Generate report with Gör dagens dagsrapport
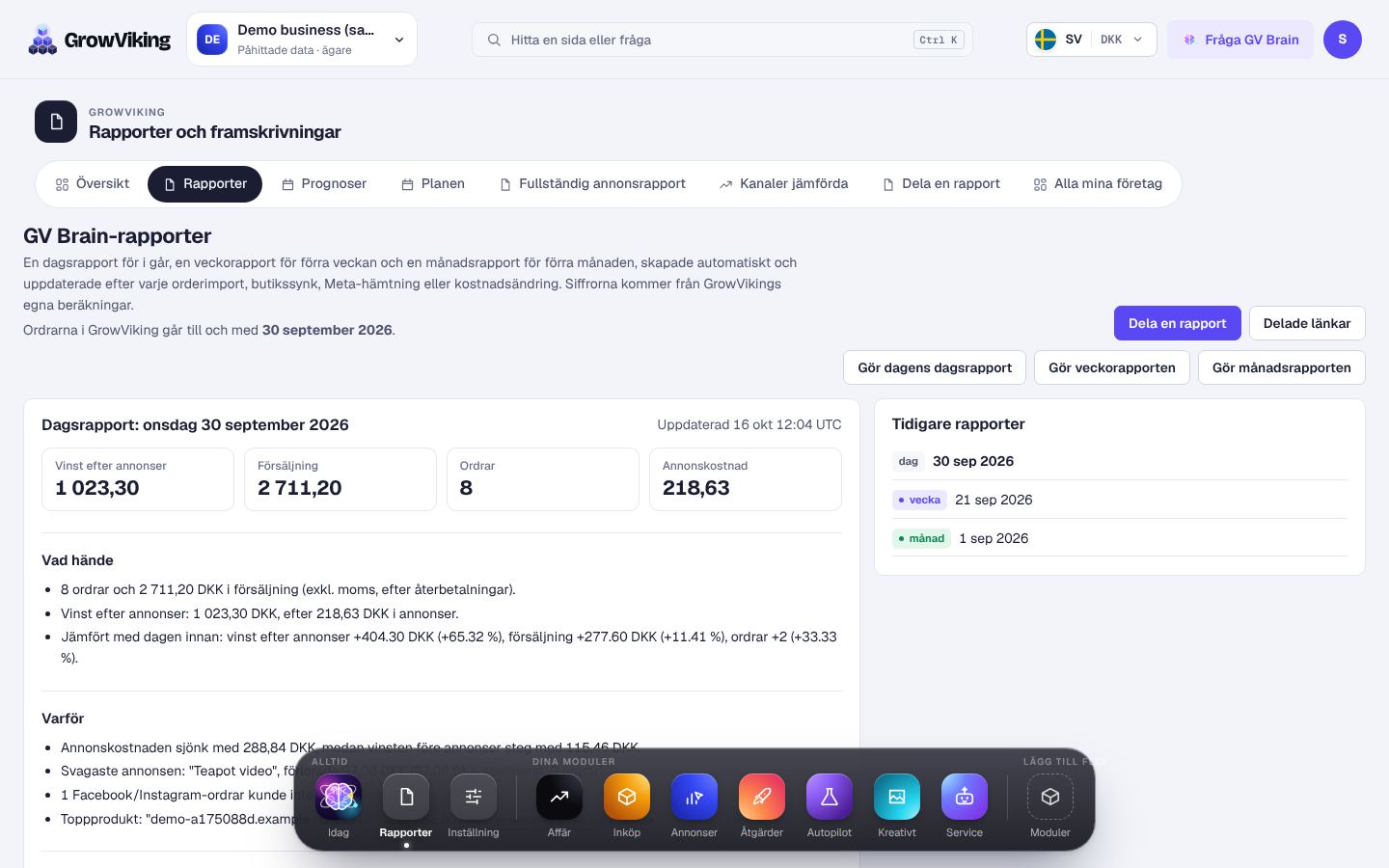 pyautogui.click(x=935, y=367)
